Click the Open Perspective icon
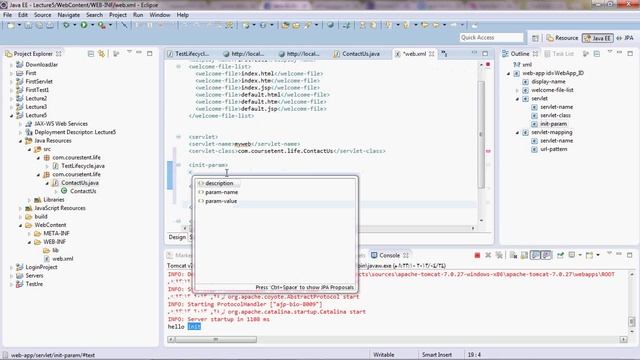The width and height of the screenshot is (640, 360). (535, 38)
